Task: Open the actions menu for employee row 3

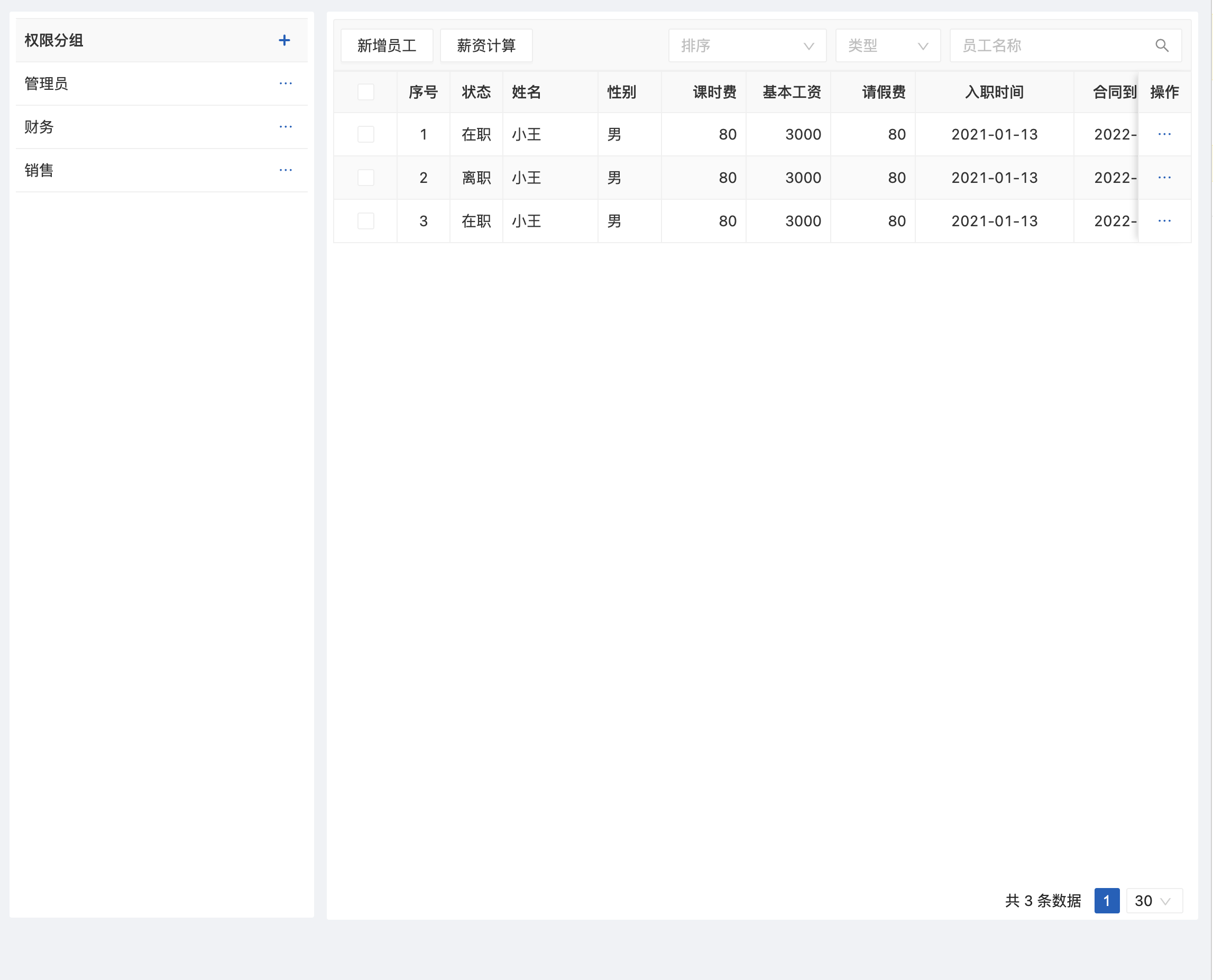Action: pos(1165,221)
